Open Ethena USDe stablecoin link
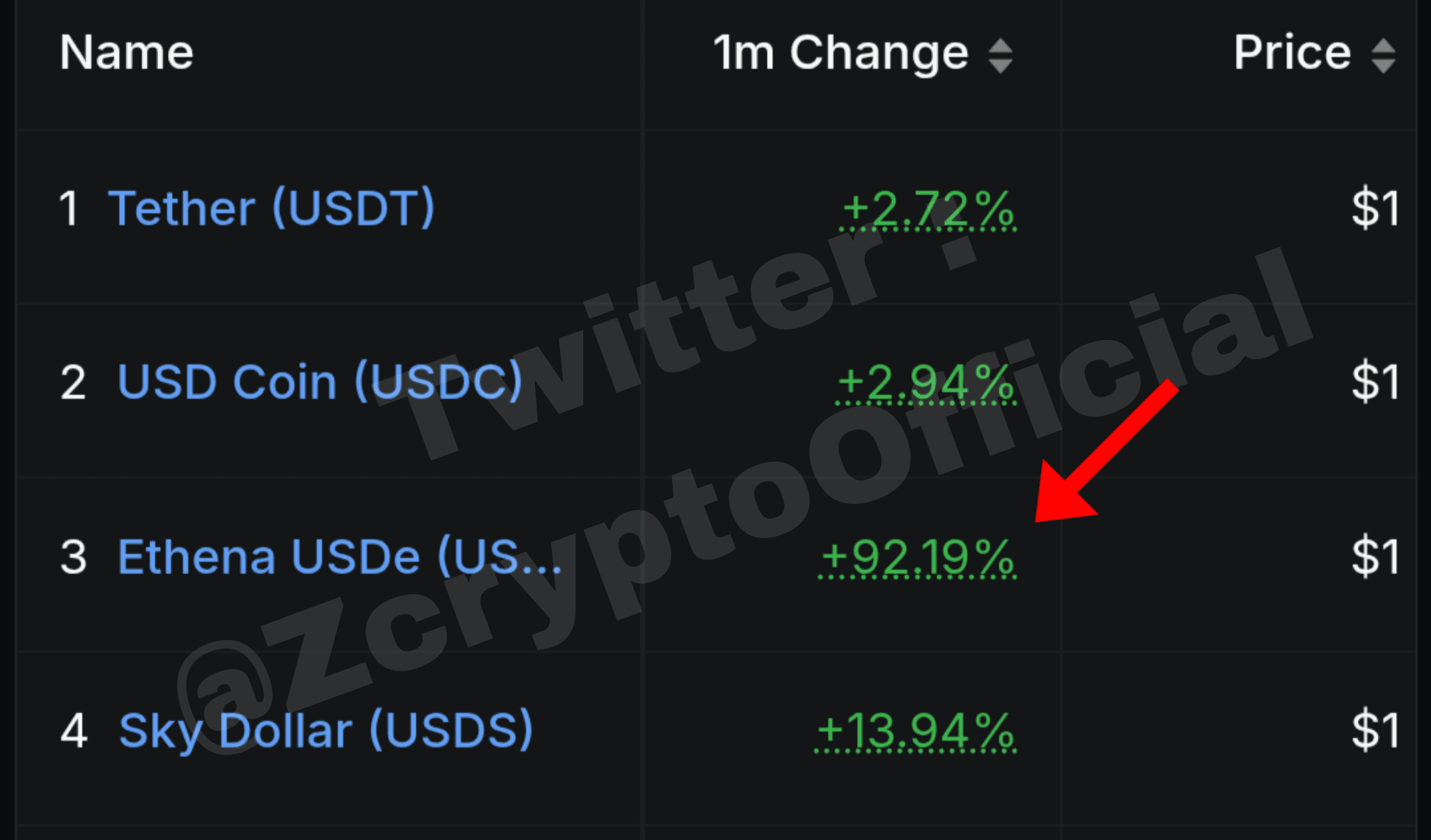Image resolution: width=1431 pixels, height=840 pixels. point(339,557)
